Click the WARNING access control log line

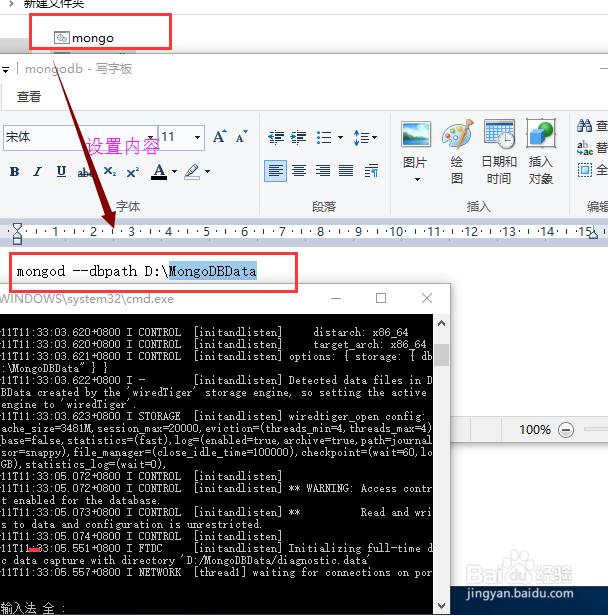pyautogui.click(x=217, y=488)
